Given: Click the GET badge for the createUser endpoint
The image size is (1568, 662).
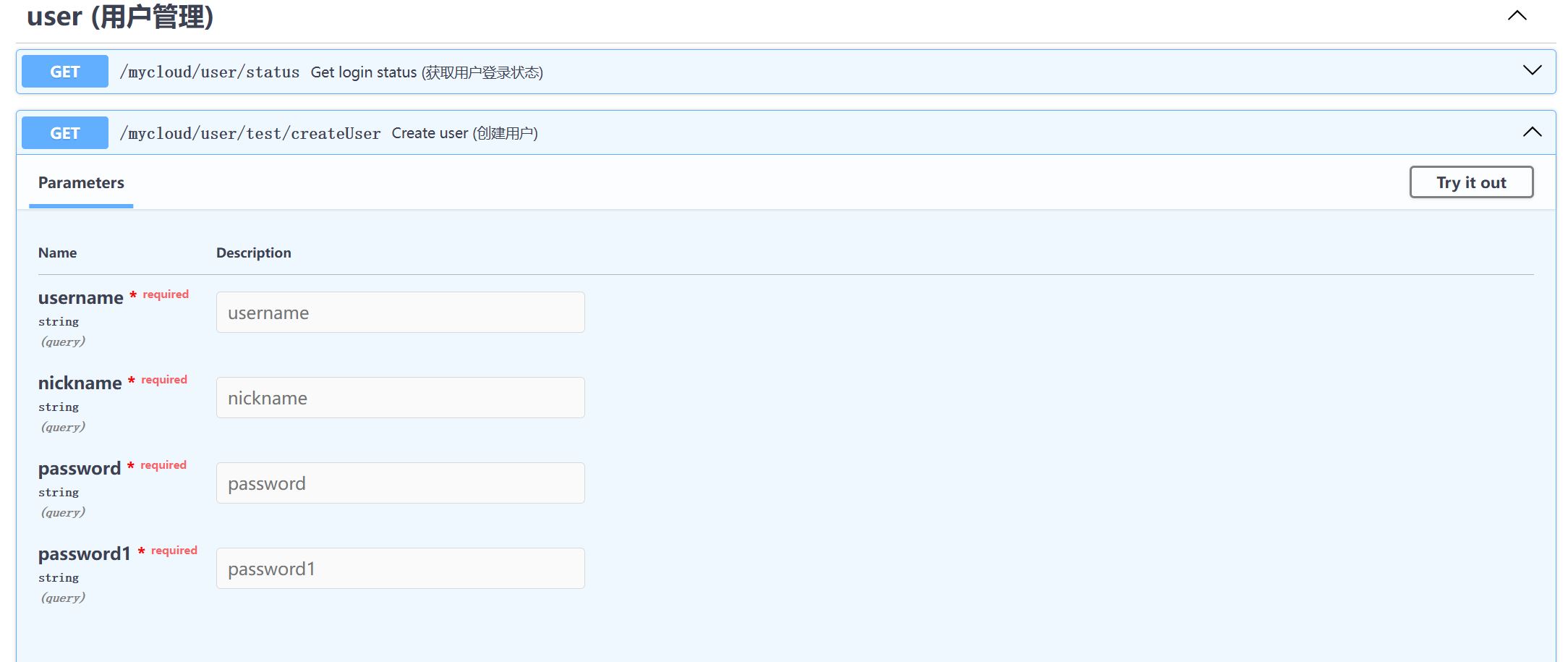Looking at the screenshot, I should pyautogui.click(x=64, y=132).
